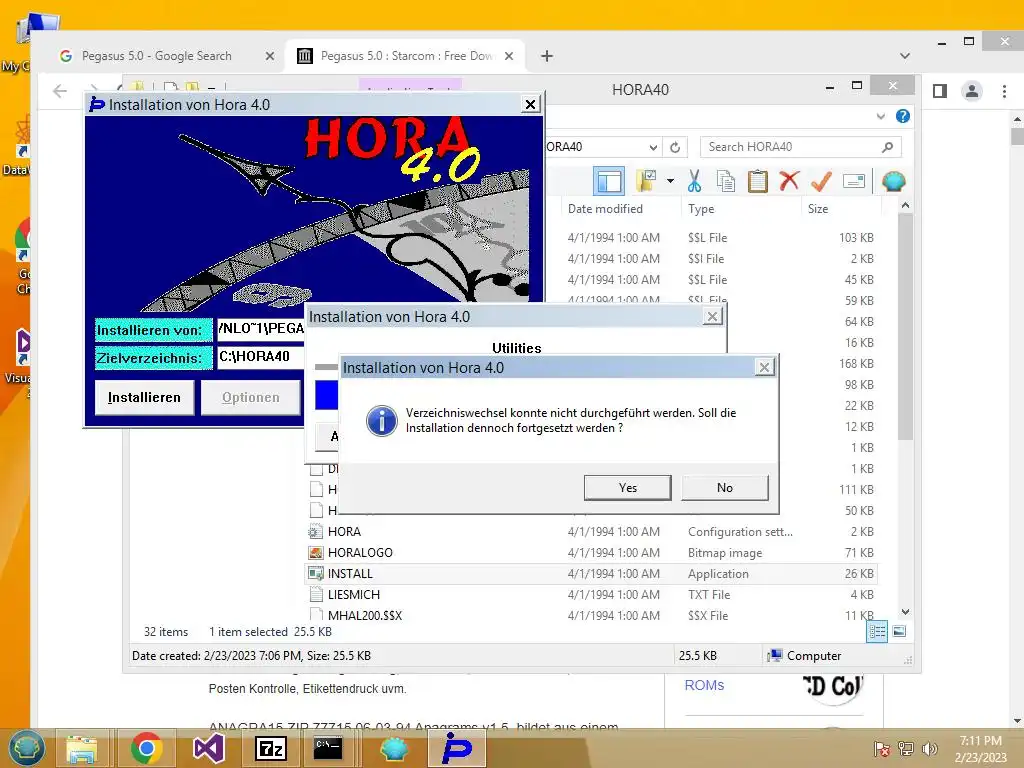Expand the Explorer ribbon chevron
Screen dimensions: 1024x768
[881, 116]
